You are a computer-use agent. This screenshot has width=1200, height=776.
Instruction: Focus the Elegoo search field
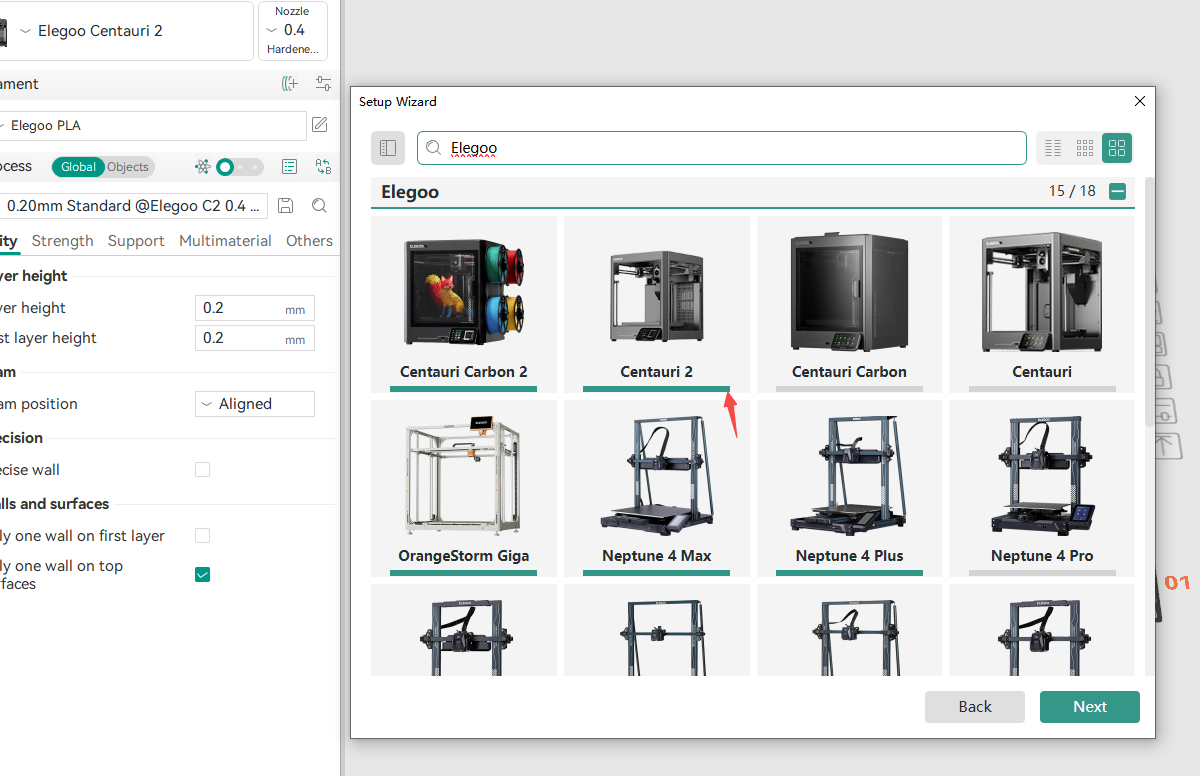pyautogui.click(x=722, y=148)
